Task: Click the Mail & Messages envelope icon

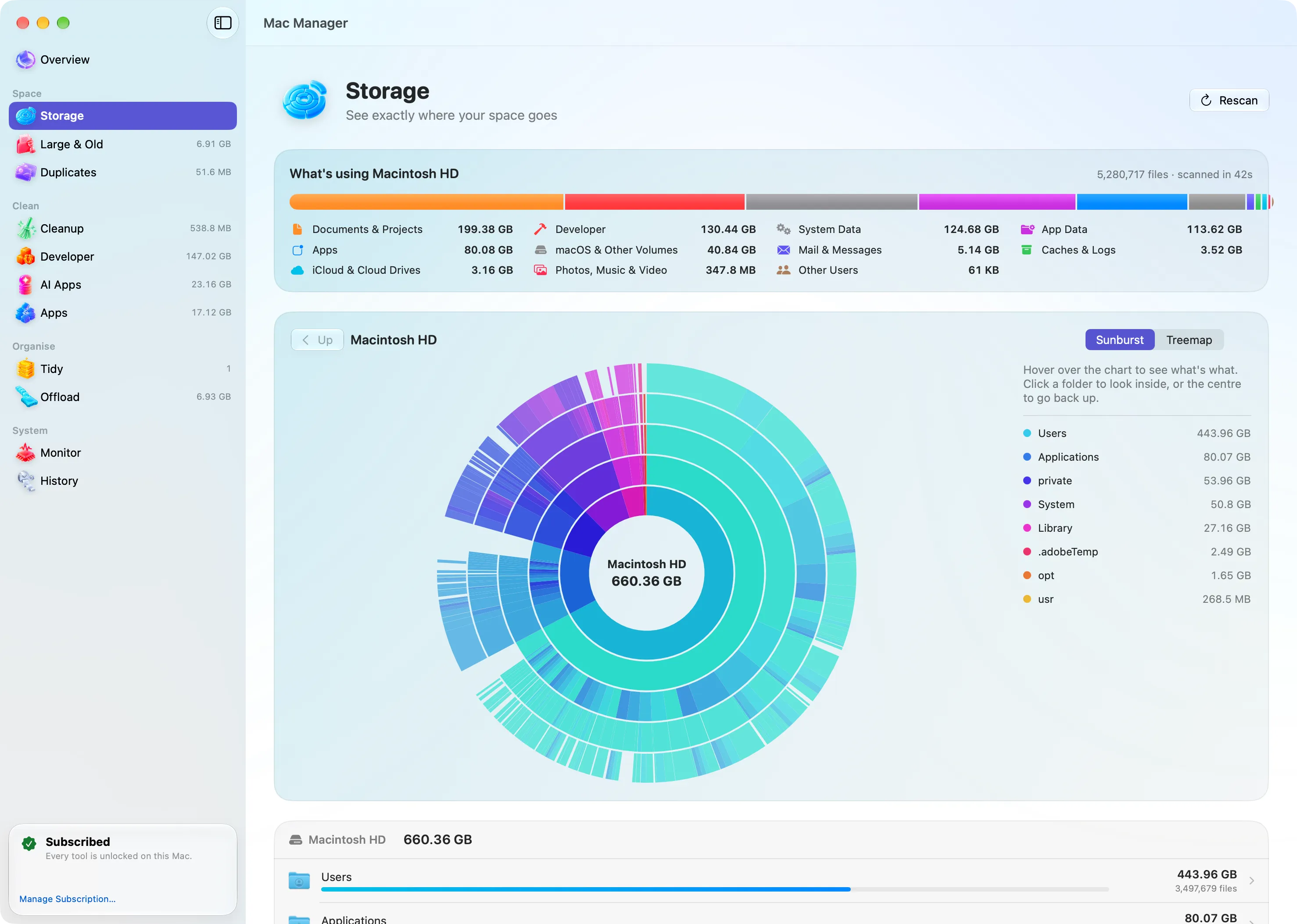Action: pos(783,250)
